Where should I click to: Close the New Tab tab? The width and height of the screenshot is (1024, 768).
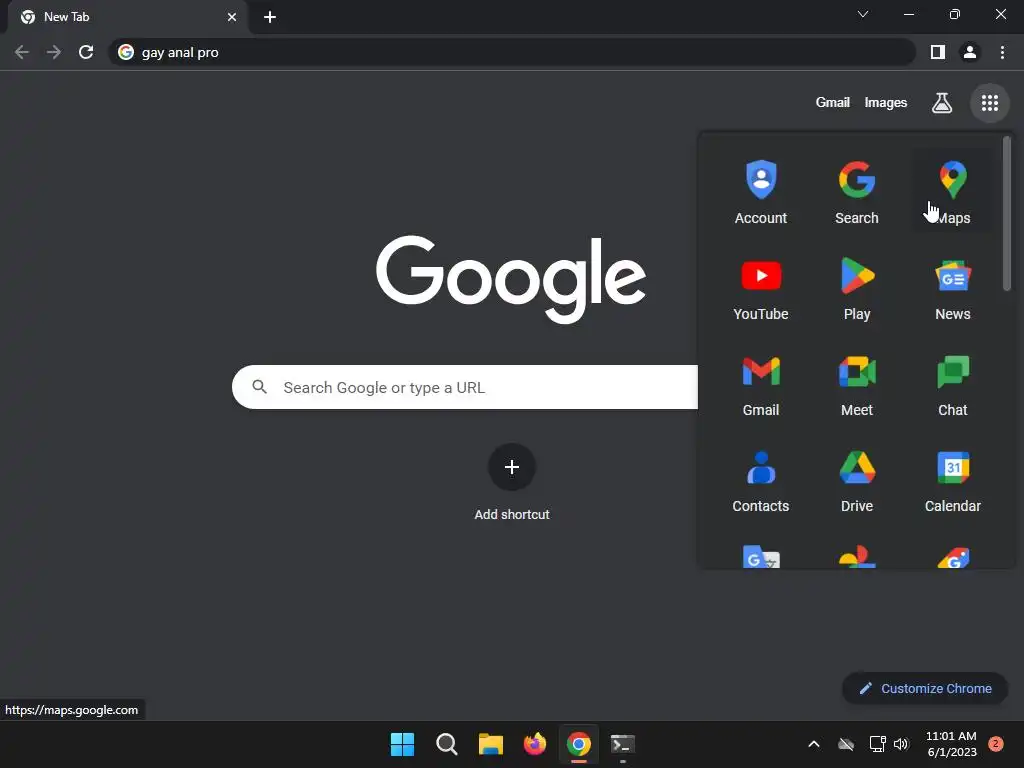(231, 17)
